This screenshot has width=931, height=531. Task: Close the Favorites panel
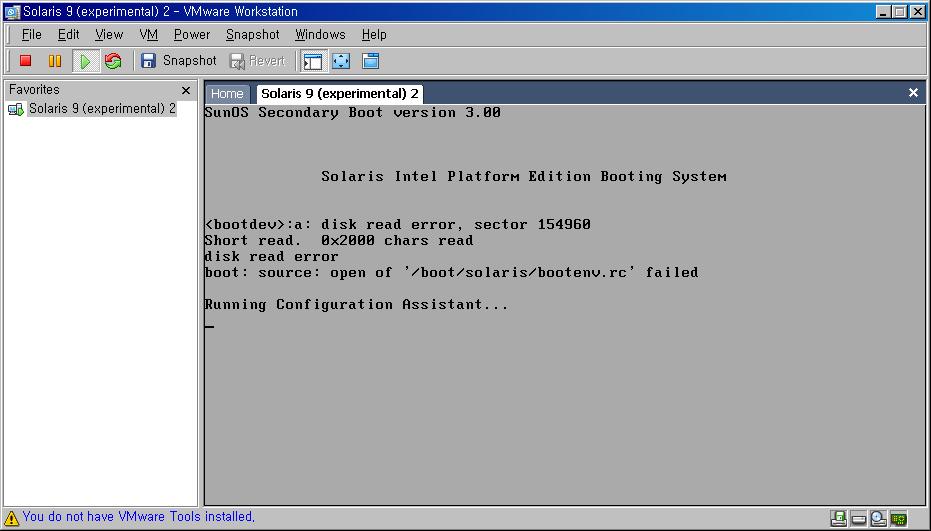tap(186, 90)
